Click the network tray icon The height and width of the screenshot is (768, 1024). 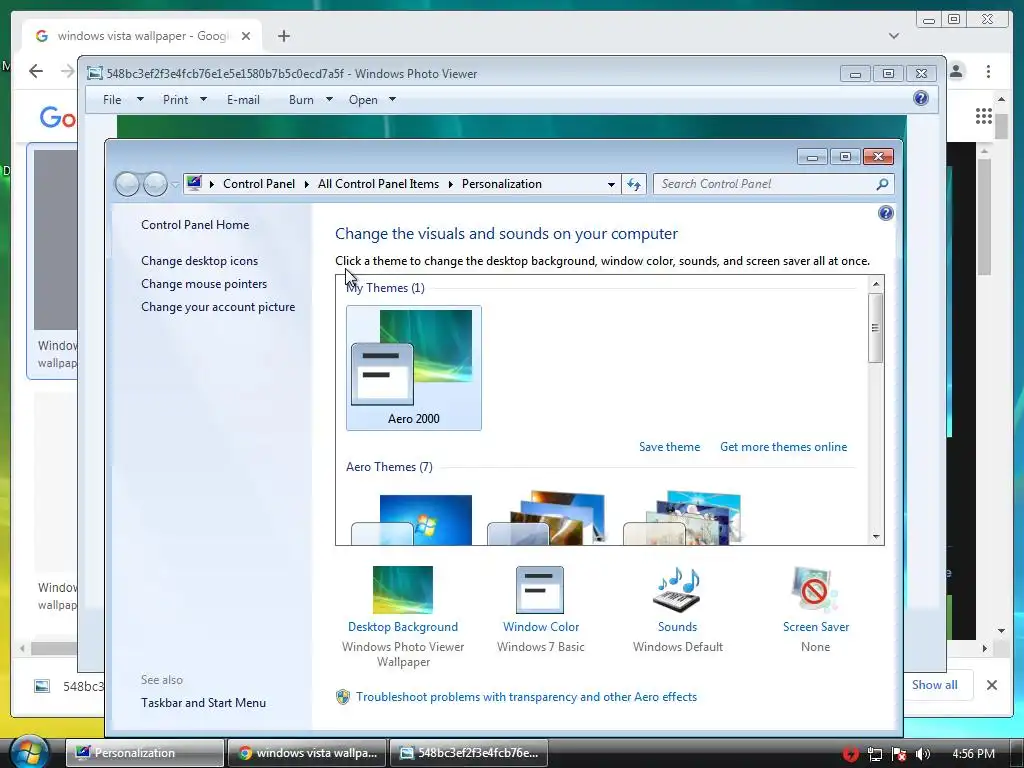point(875,754)
